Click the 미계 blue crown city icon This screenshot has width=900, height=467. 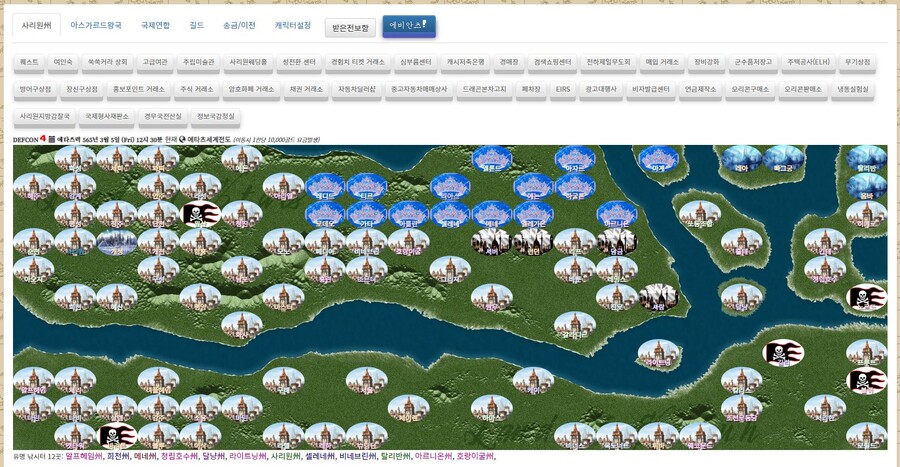657,158
